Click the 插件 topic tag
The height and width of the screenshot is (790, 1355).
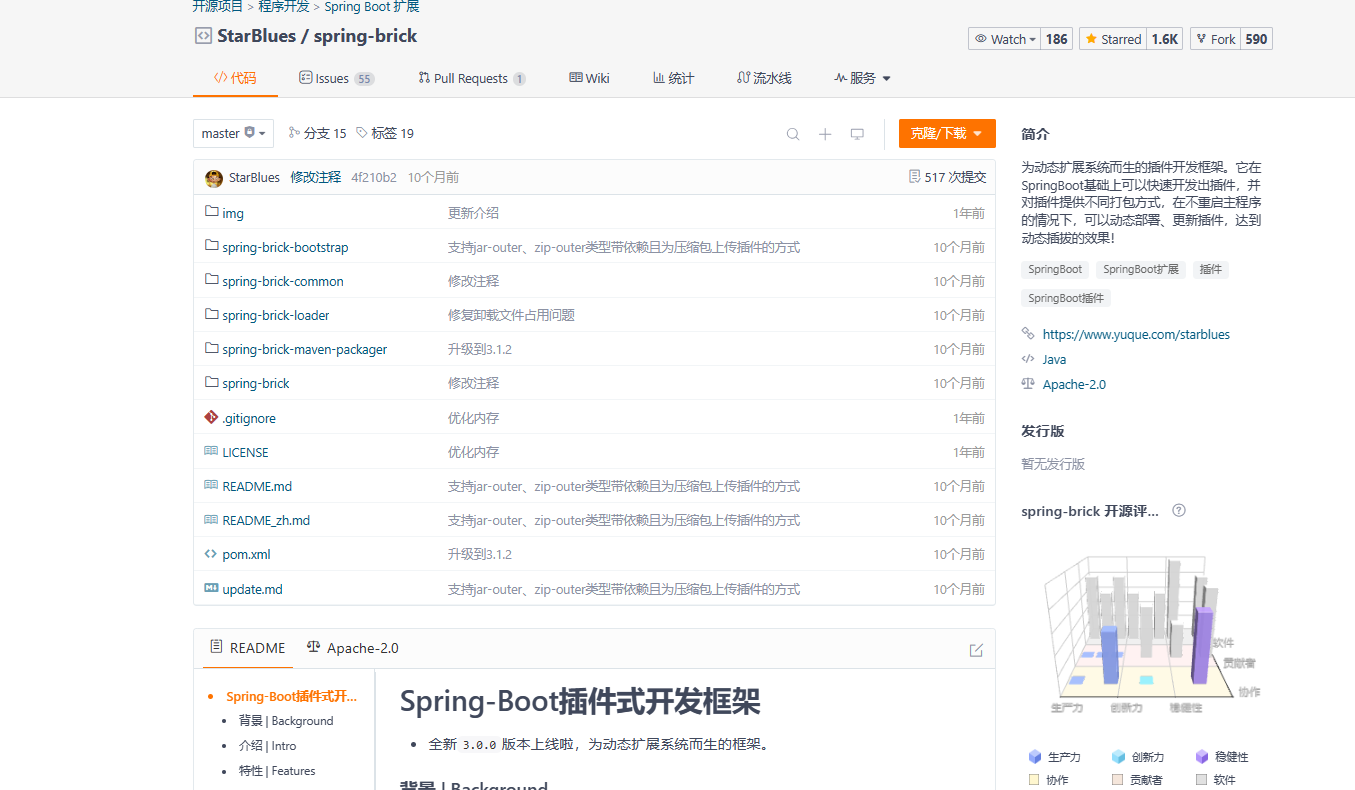pyautogui.click(x=1211, y=269)
